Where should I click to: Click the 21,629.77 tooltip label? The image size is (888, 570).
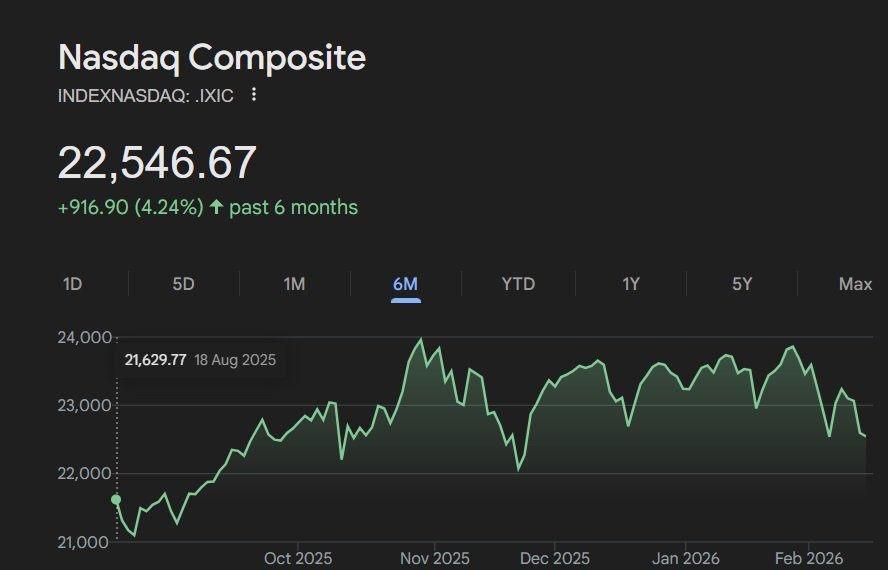pos(155,360)
